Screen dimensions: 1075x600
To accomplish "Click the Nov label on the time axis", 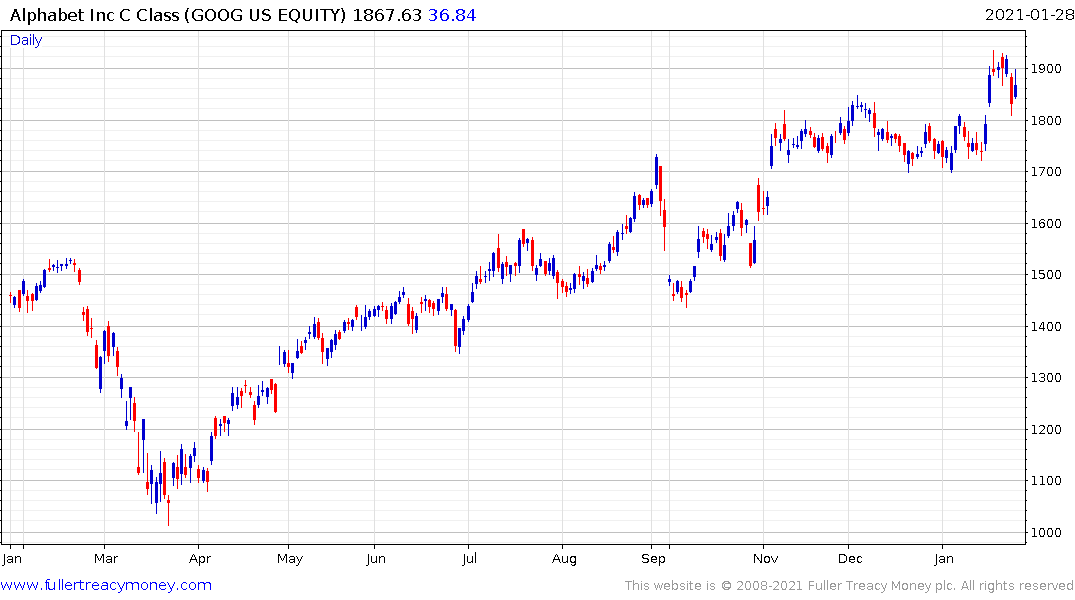I will [765, 559].
